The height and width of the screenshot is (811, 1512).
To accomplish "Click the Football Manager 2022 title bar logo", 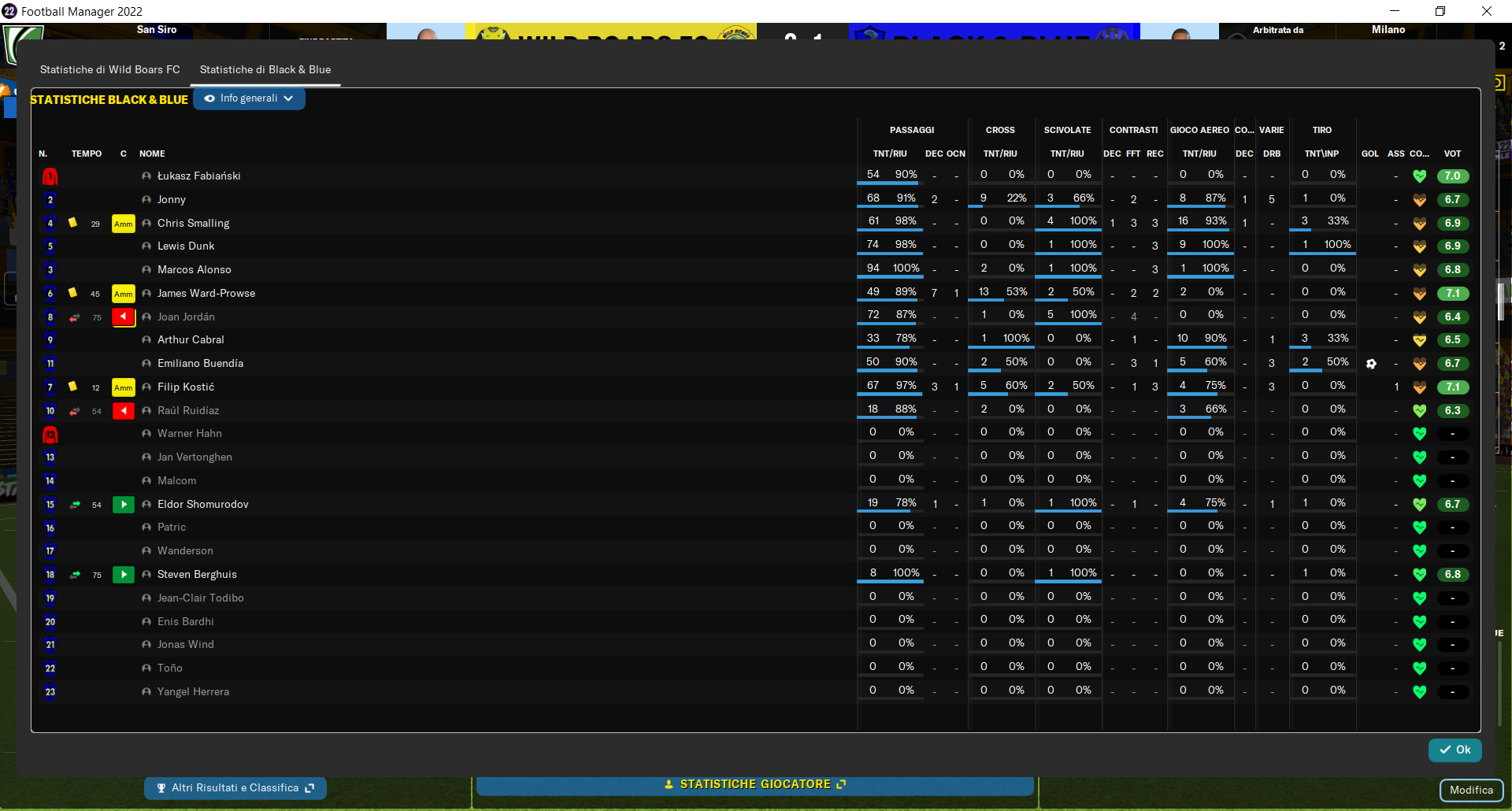I will coord(9,11).
